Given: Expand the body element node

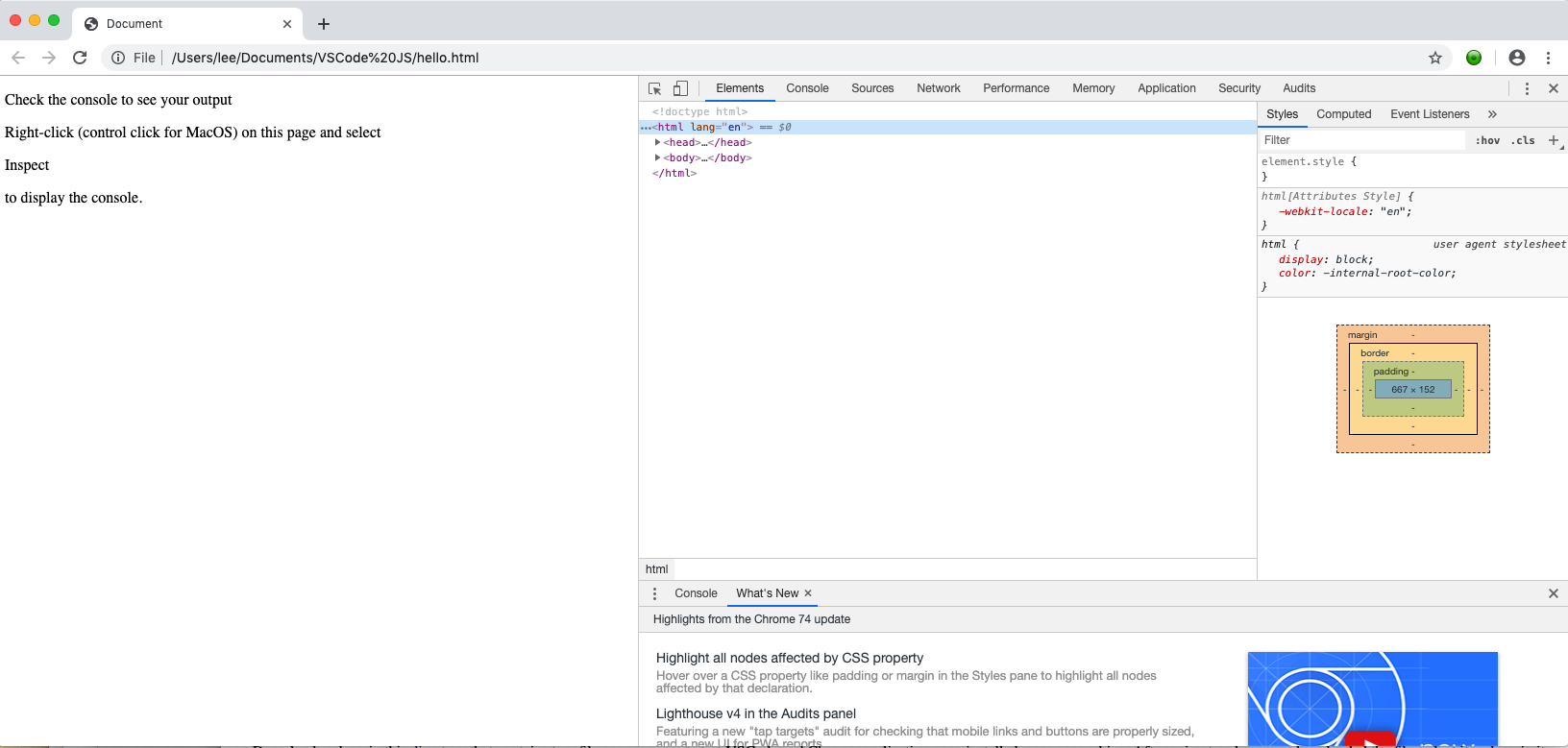Looking at the screenshot, I should pyautogui.click(x=658, y=157).
